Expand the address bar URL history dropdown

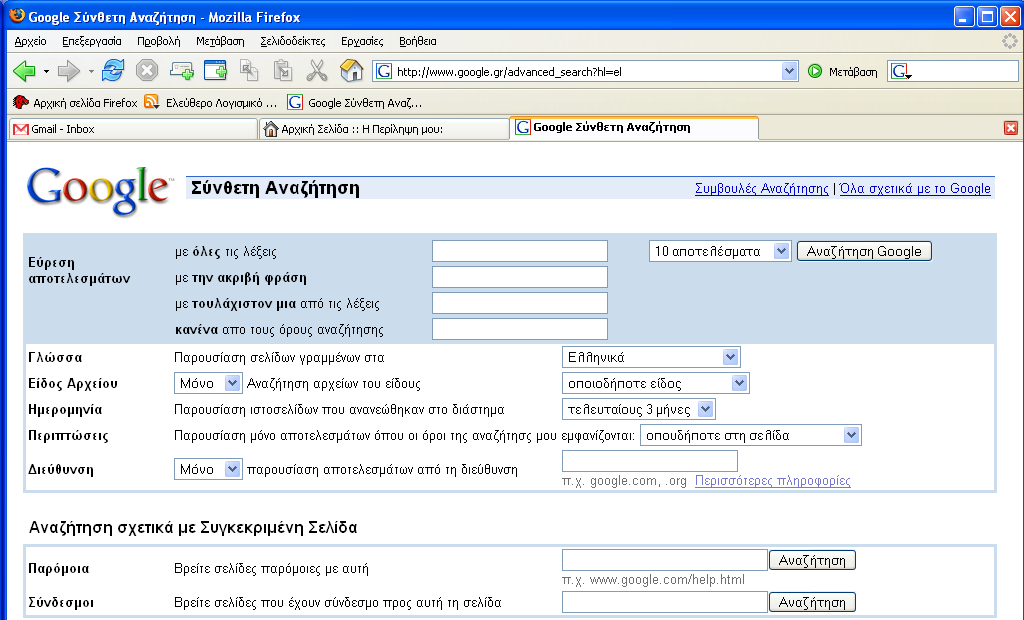click(x=789, y=71)
